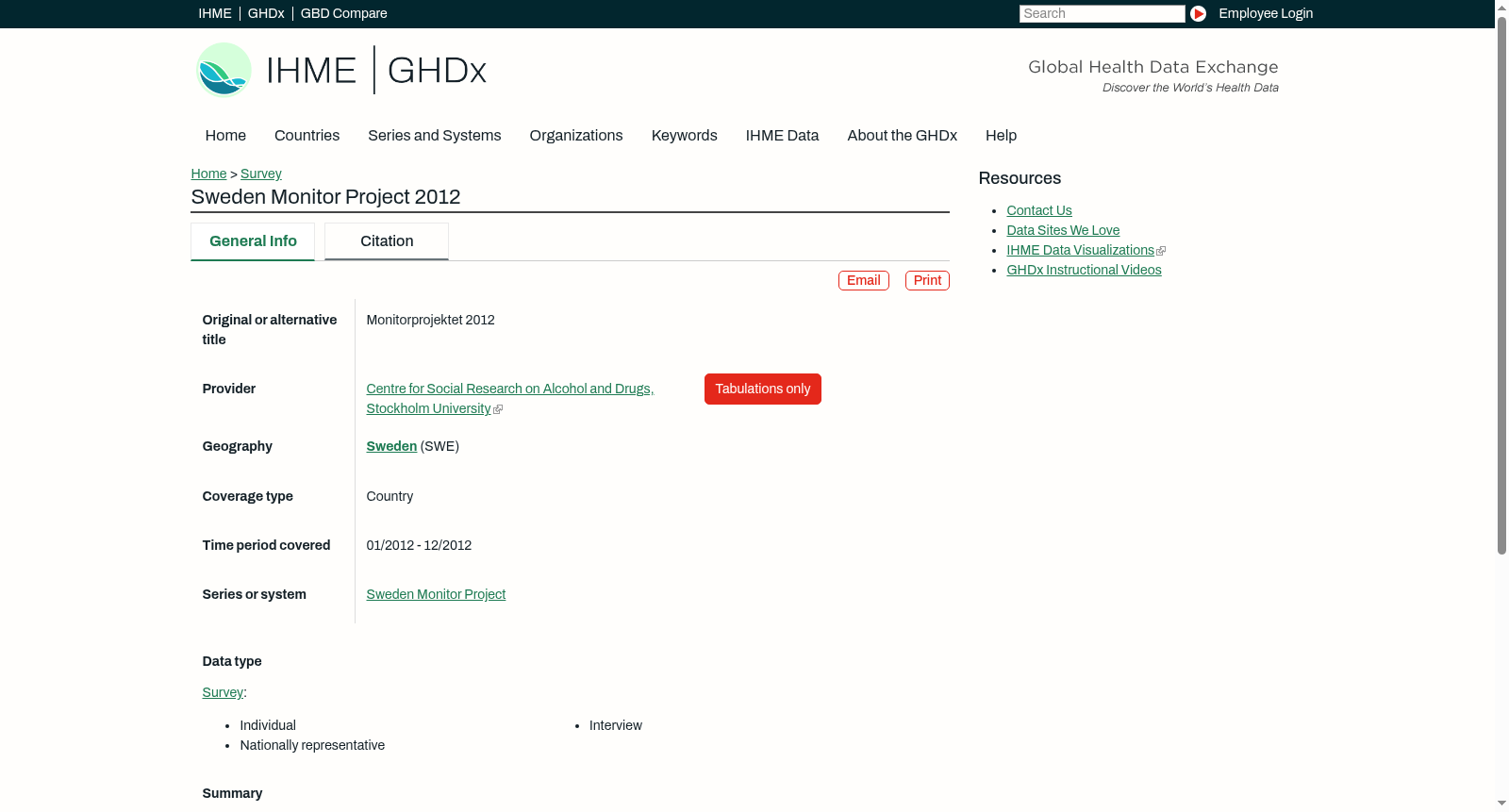Click the red search submit arrow icon
The width and height of the screenshot is (1509, 812).
(x=1198, y=13)
